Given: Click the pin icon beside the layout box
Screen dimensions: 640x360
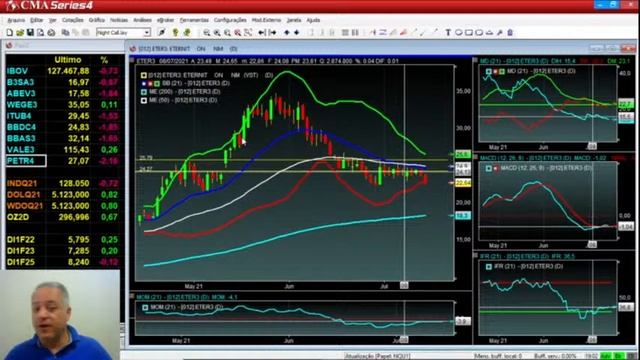Looking at the screenshot, I should (162, 33).
